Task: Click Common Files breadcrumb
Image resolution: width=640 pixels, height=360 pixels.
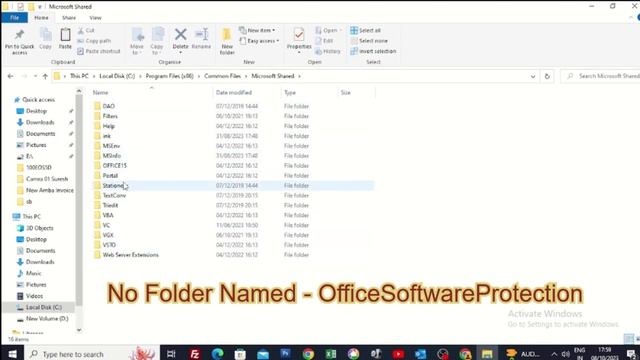Action: click(x=222, y=76)
